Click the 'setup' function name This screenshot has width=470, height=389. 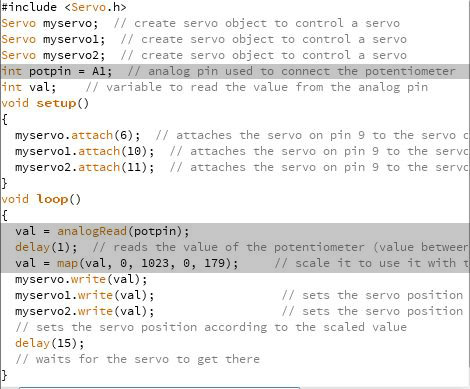coord(56,103)
